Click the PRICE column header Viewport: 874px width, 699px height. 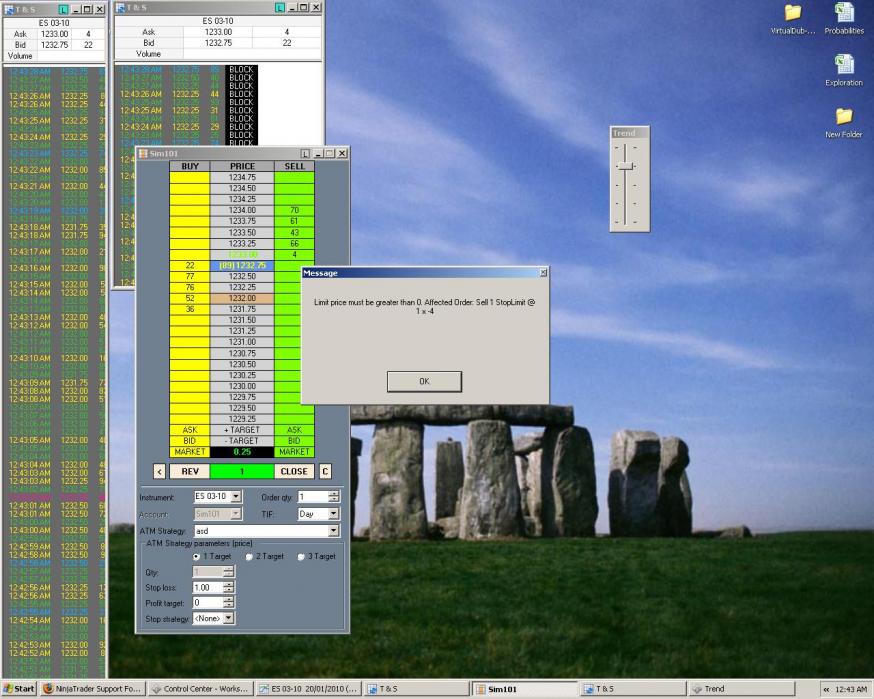pos(242,166)
